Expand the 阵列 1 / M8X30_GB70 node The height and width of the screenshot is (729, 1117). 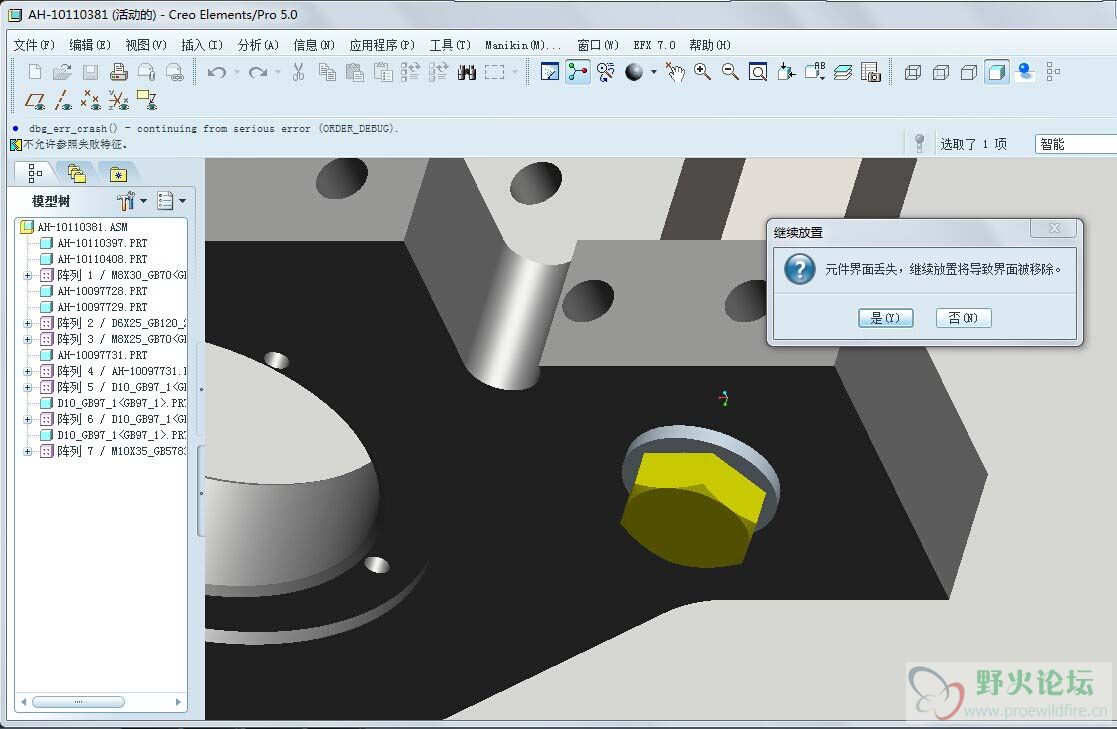pyautogui.click(x=28, y=275)
